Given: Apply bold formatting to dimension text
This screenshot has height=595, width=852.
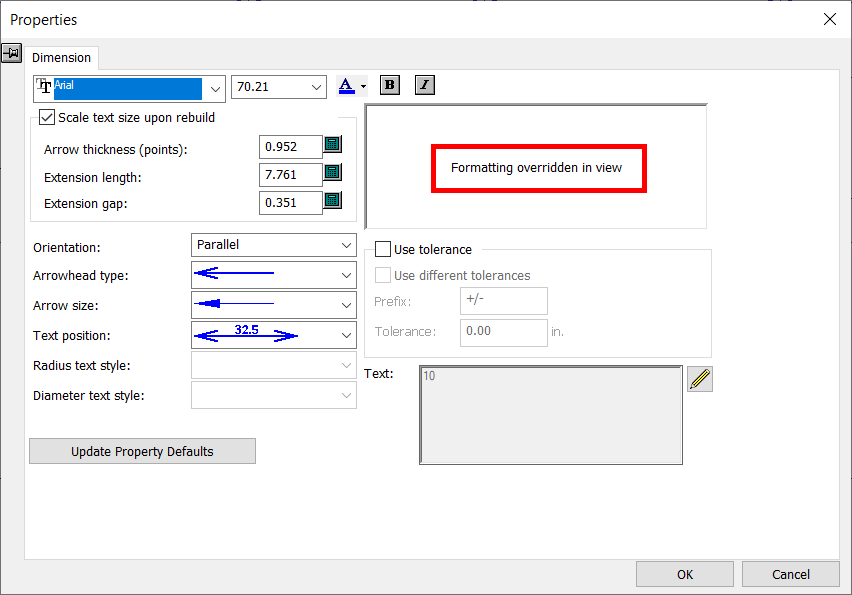Looking at the screenshot, I should 389,85.
